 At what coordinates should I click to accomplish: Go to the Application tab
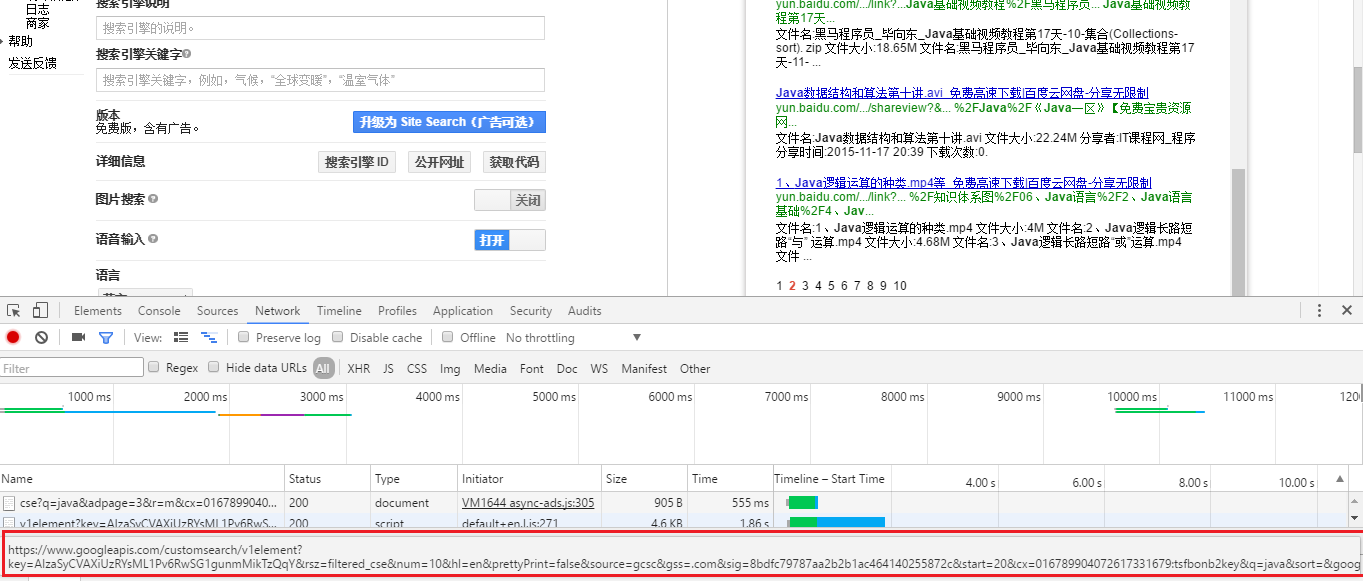point(463,311)
